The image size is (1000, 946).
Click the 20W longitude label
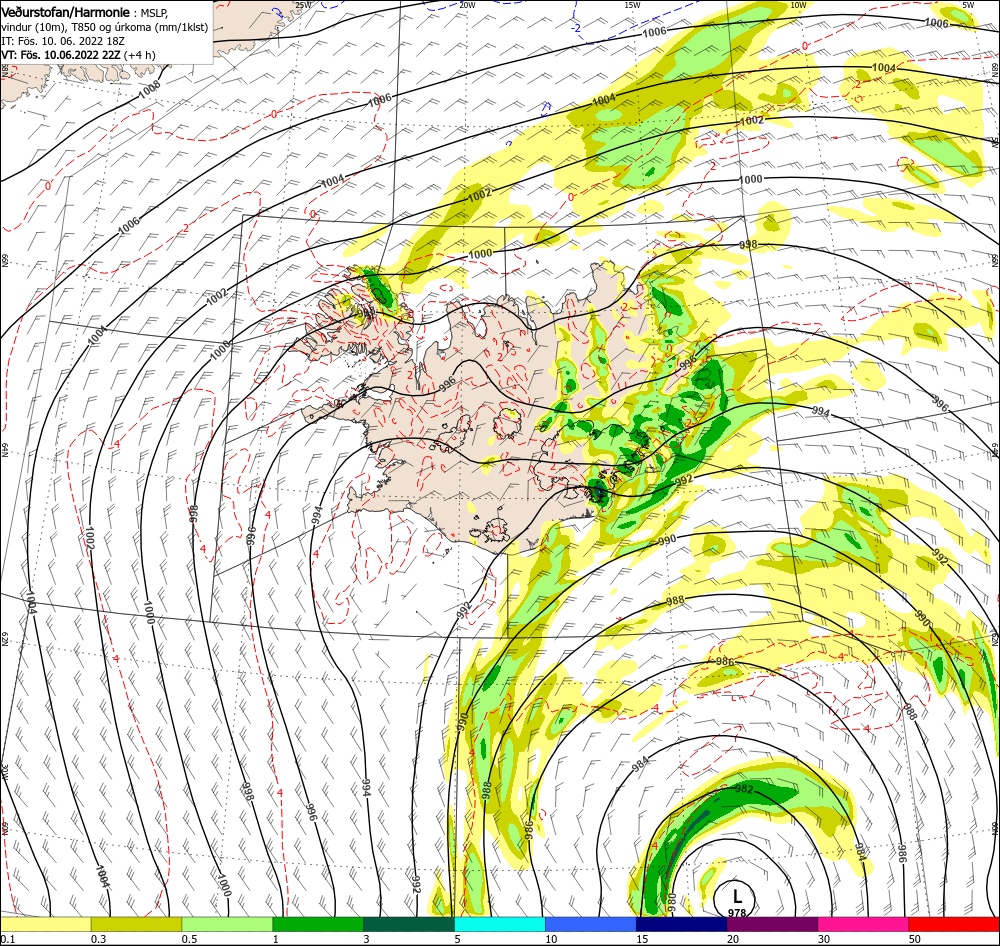pos(467,5)
